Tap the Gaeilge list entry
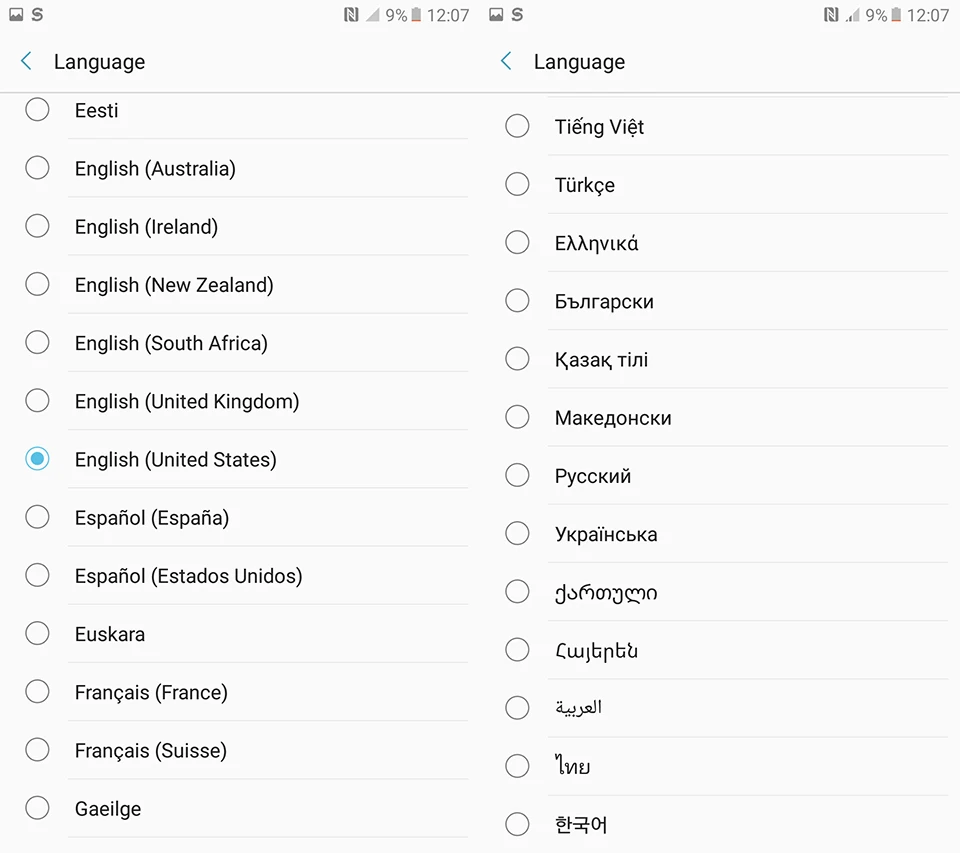Viewport: 960px width, 853px height. pyautogui.click(x=240, y=808)
